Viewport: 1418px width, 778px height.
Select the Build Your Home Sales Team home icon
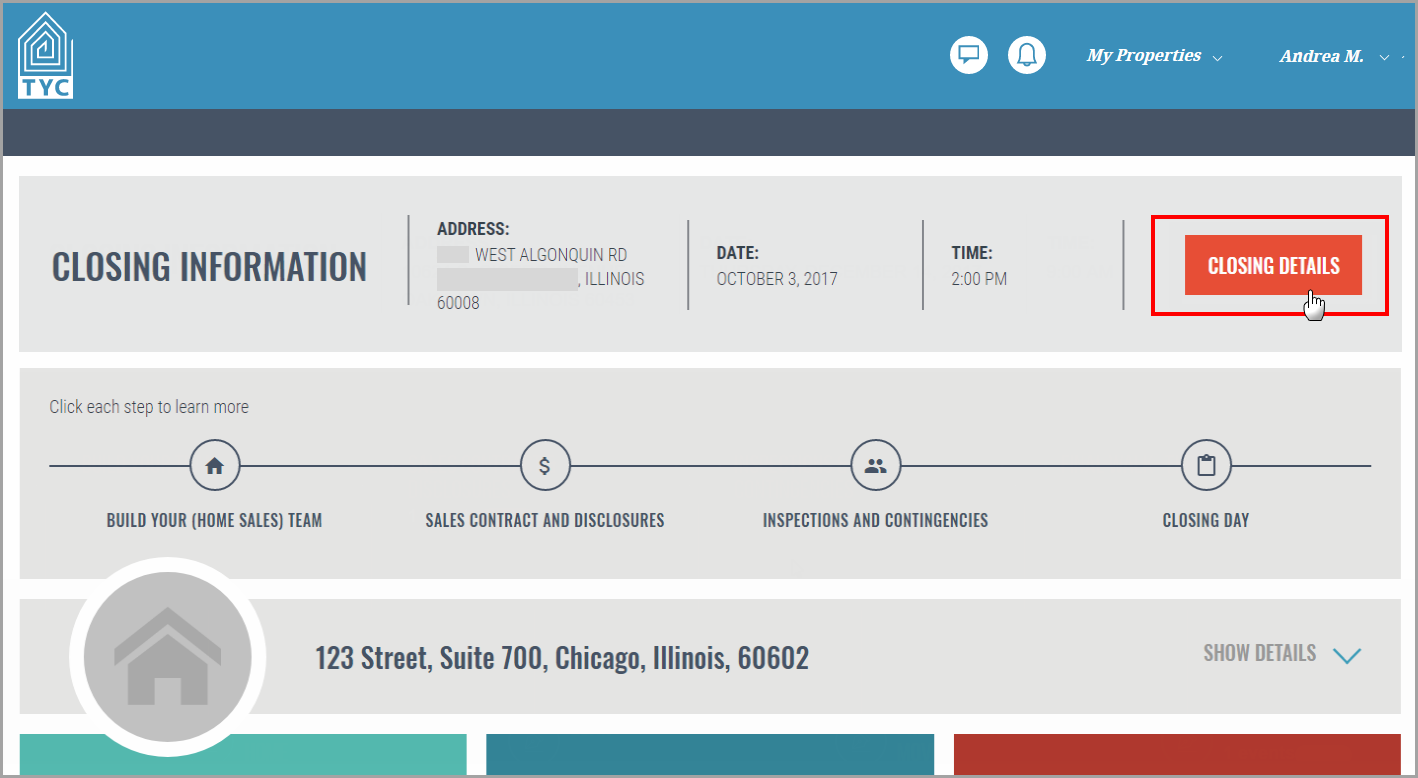(x=215, y=464)
